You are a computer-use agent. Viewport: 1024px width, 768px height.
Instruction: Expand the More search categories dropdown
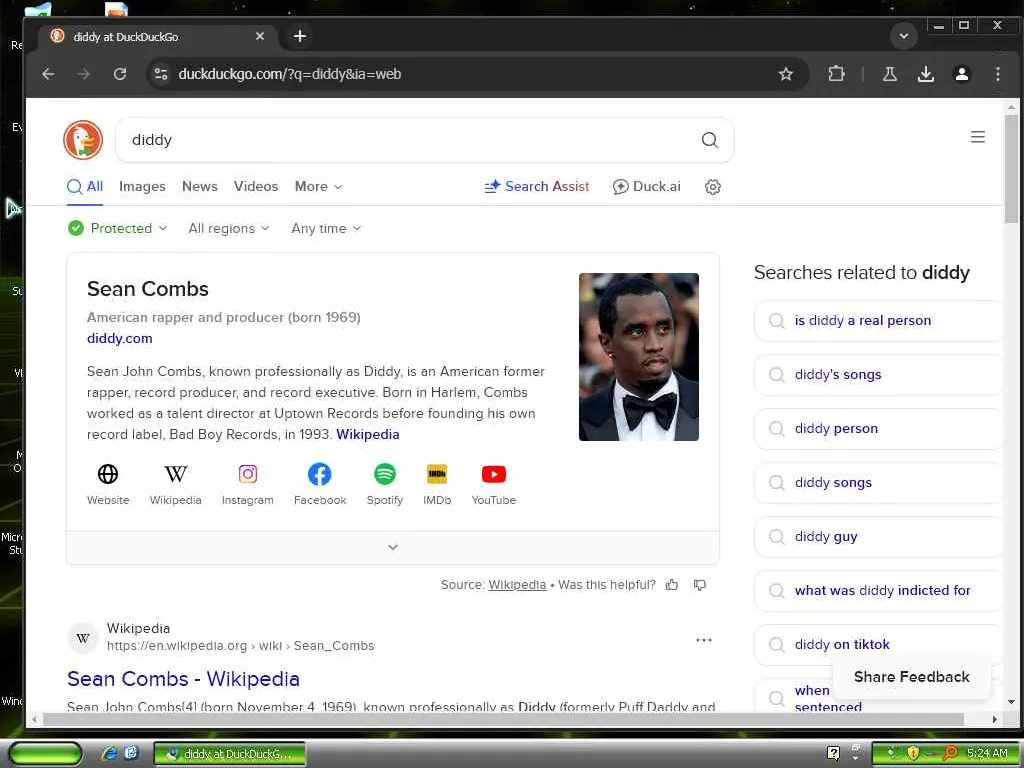click(318, 187)
